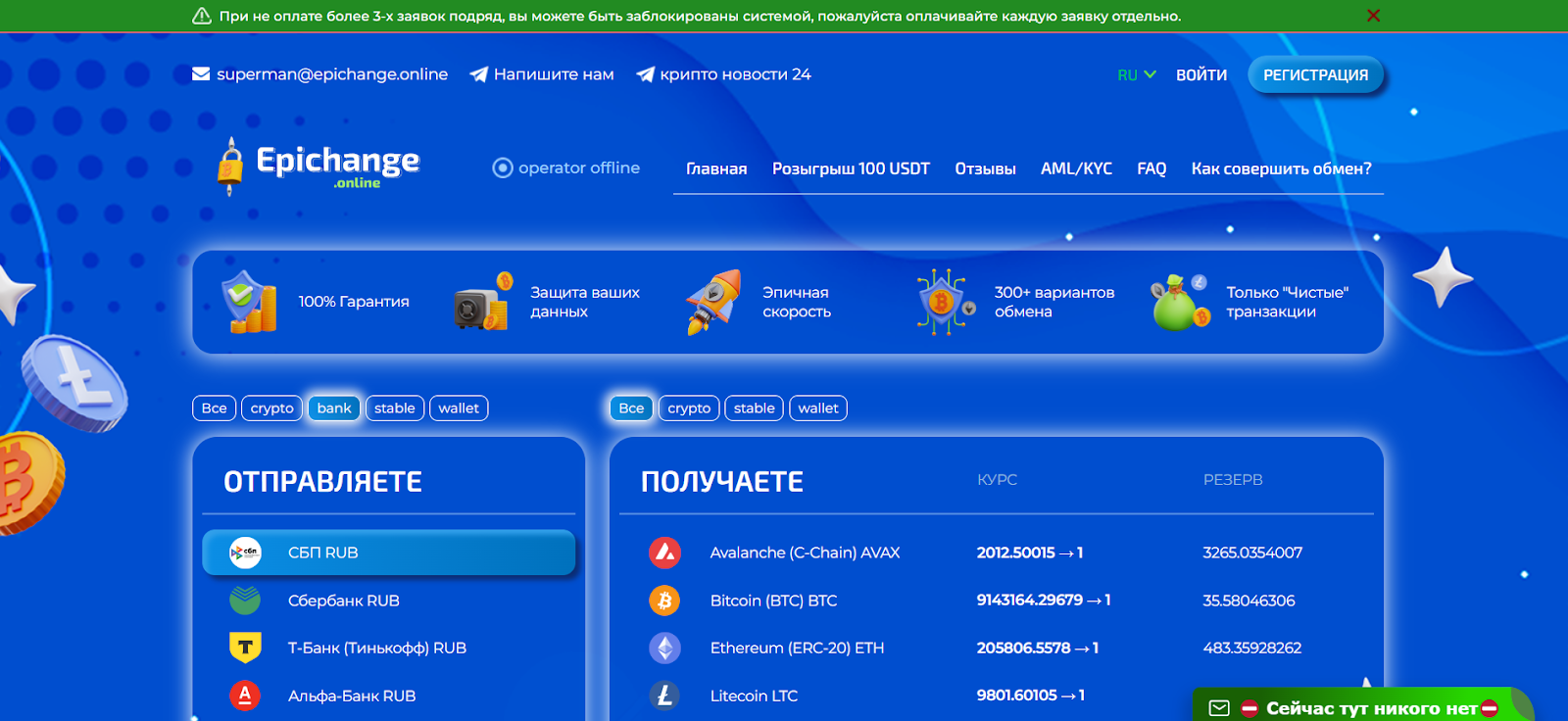Click the email envelope icon

(x=201, y=74)
